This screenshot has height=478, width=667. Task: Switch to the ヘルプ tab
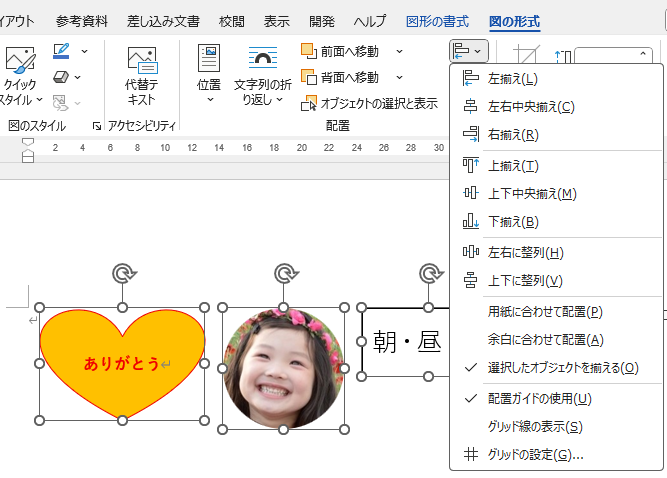pos(370,21)
